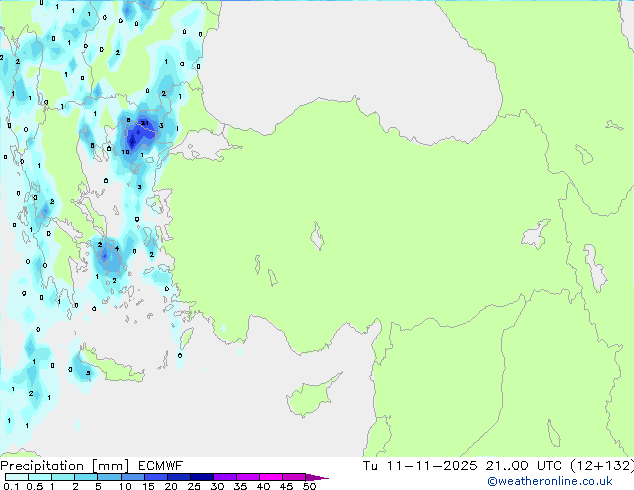Screen dimensions: 634x490
Task: Click the 25–30 mm dark navy swatch
Action: 202,477
